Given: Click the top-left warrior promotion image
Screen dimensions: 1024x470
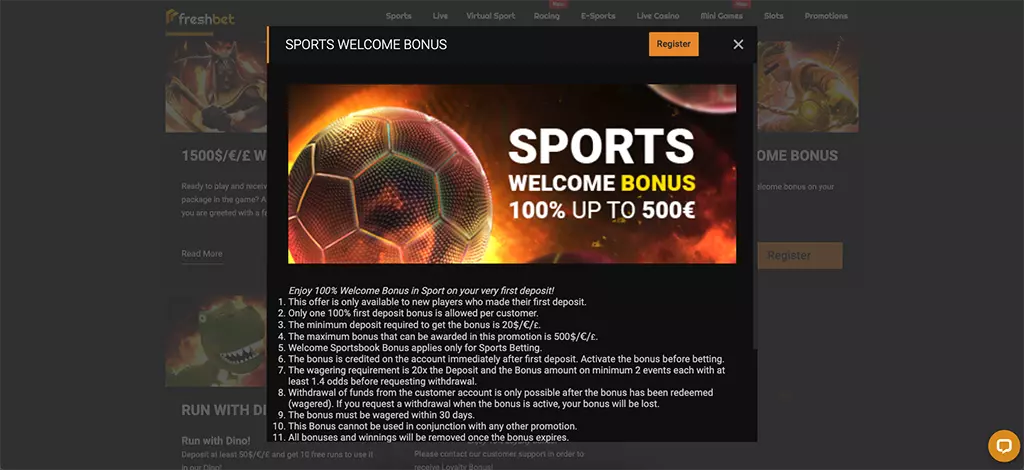Looking at the screenshot, I should (216, 85).
